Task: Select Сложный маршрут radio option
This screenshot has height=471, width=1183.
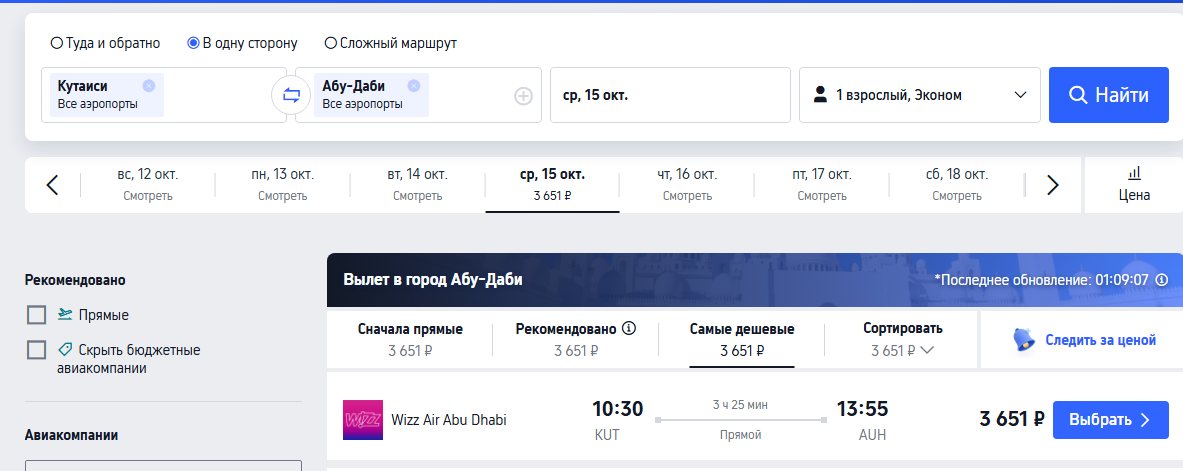Action: pyautogui.click(x=330, y=43)
